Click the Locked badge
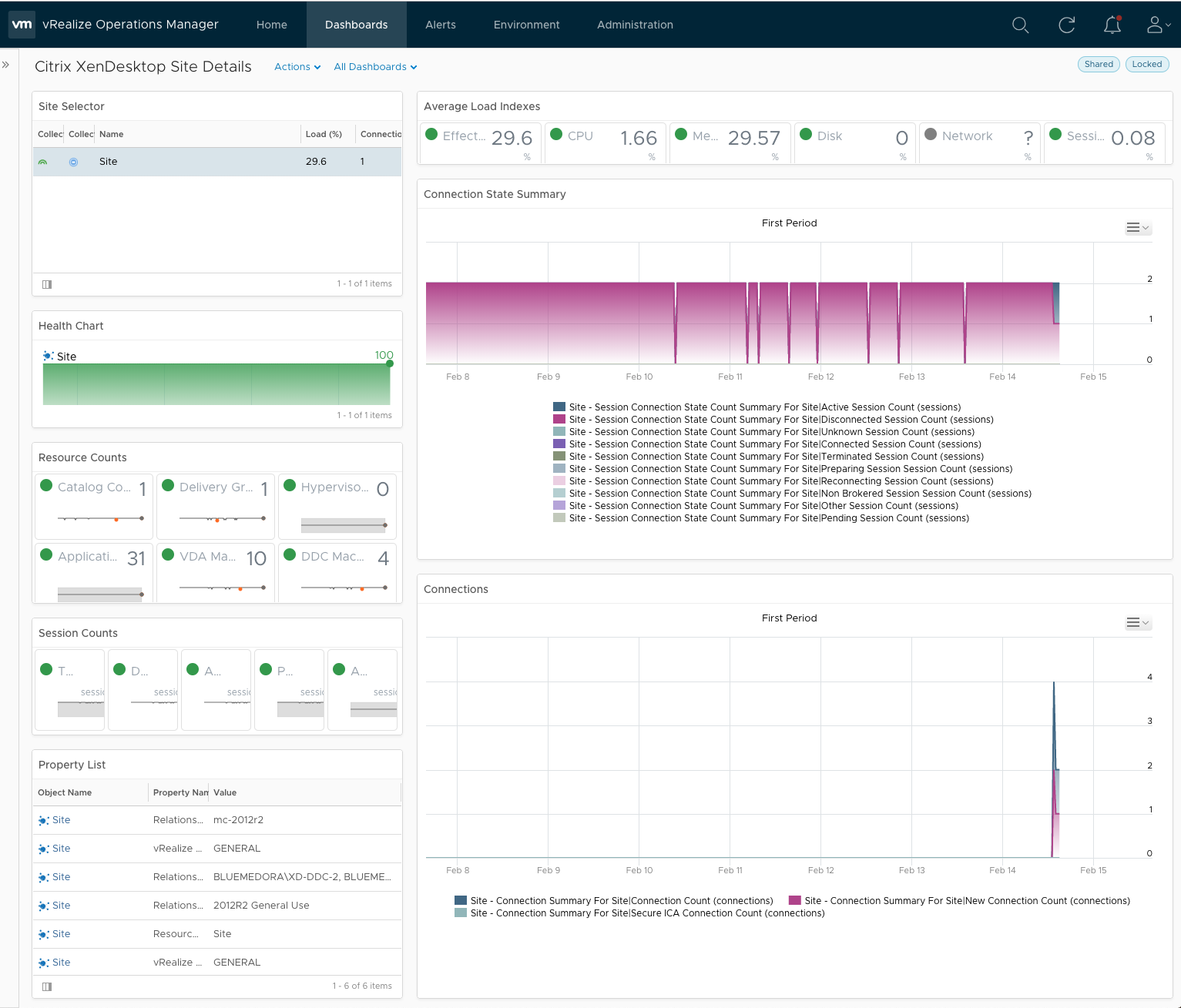 1147,64
